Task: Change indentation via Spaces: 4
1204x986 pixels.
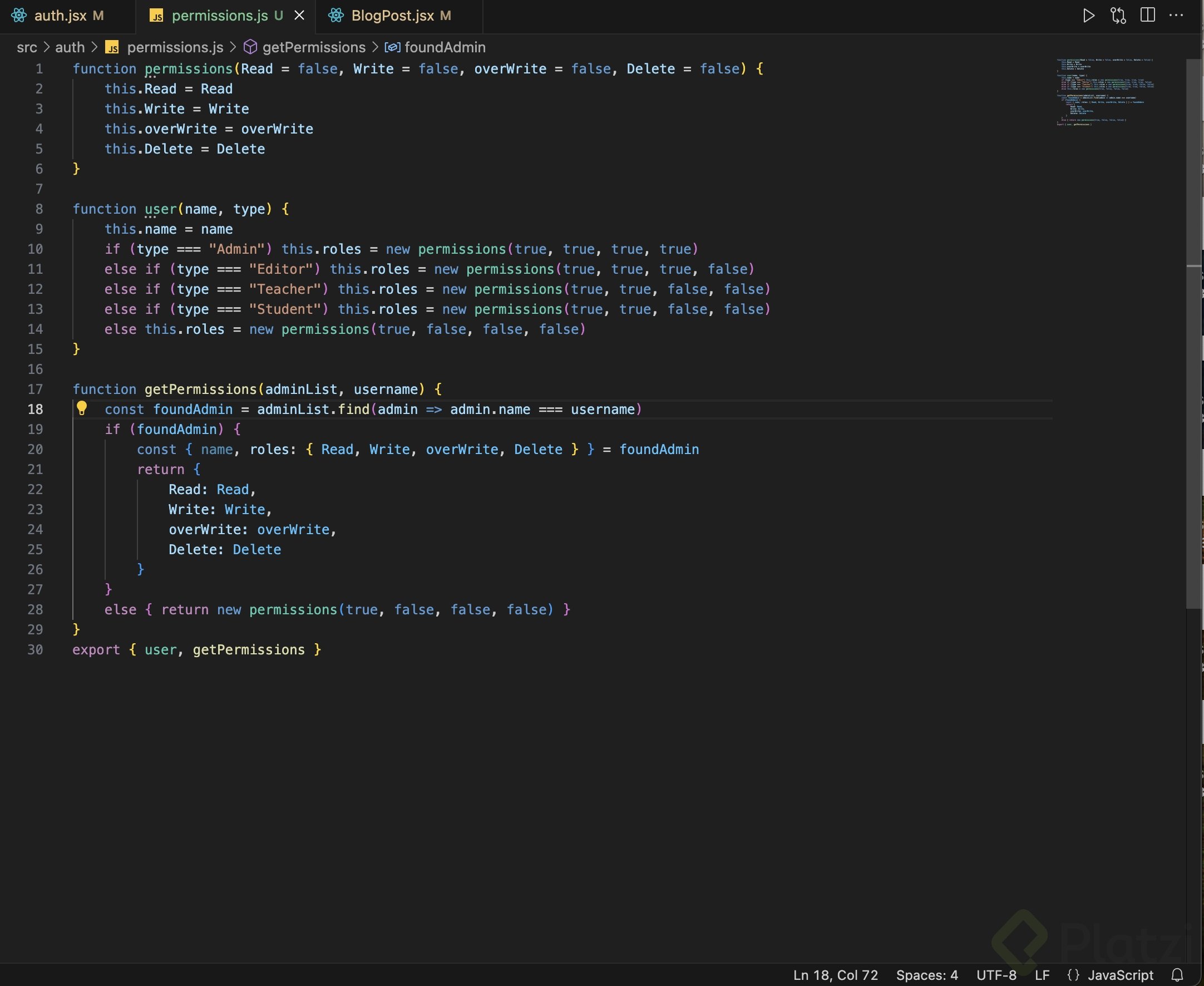Action: (927, 975)
